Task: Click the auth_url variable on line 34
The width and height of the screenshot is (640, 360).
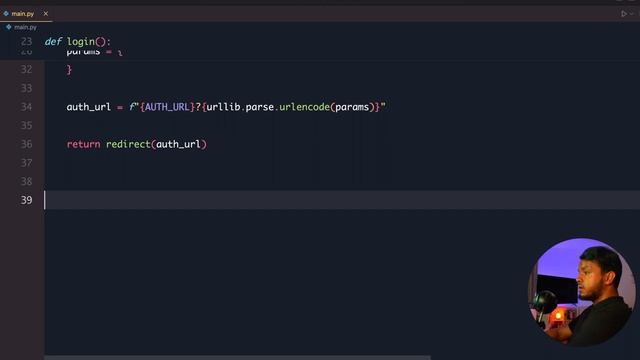Action: [89, 107]
